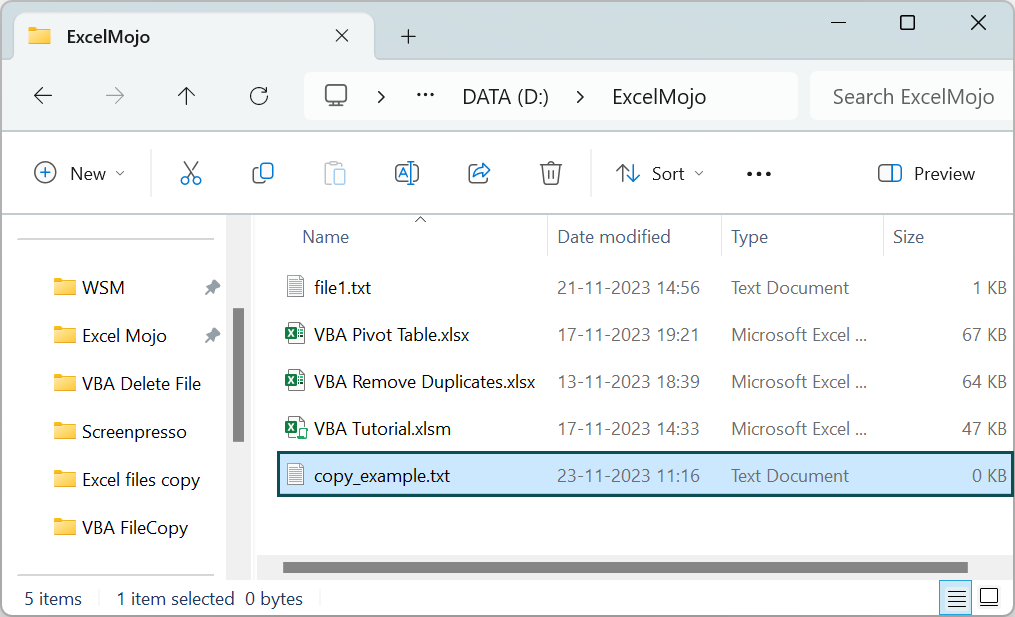This screenshot has height=617, width=1015.
Task: Open Excel Mojo folder in sidebar
Action: coord(110,335)
